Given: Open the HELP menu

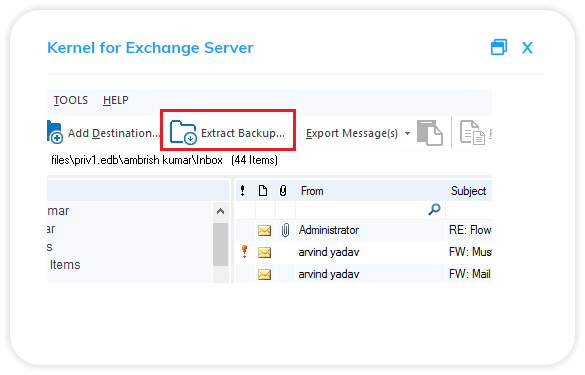Looking at the screenshot, I should pos(116,100).
